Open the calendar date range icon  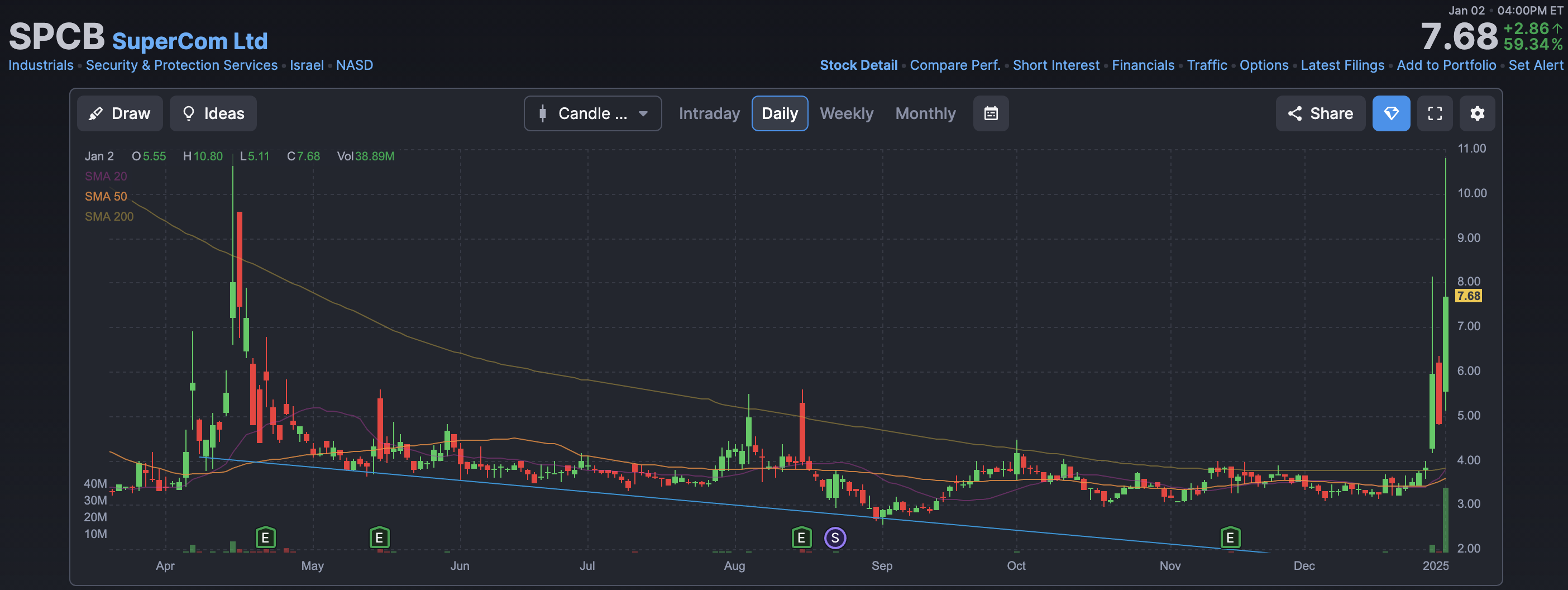991,113
